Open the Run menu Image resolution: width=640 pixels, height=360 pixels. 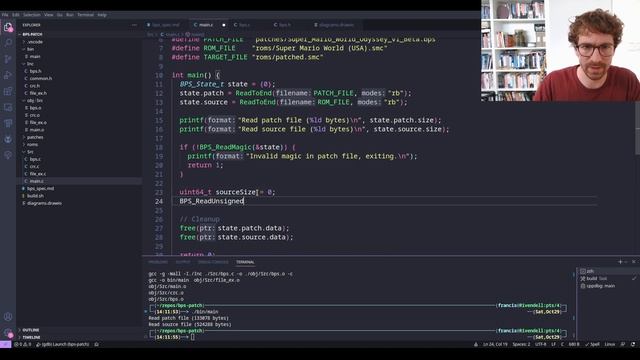pyautogui.click(x=70, y=15)
